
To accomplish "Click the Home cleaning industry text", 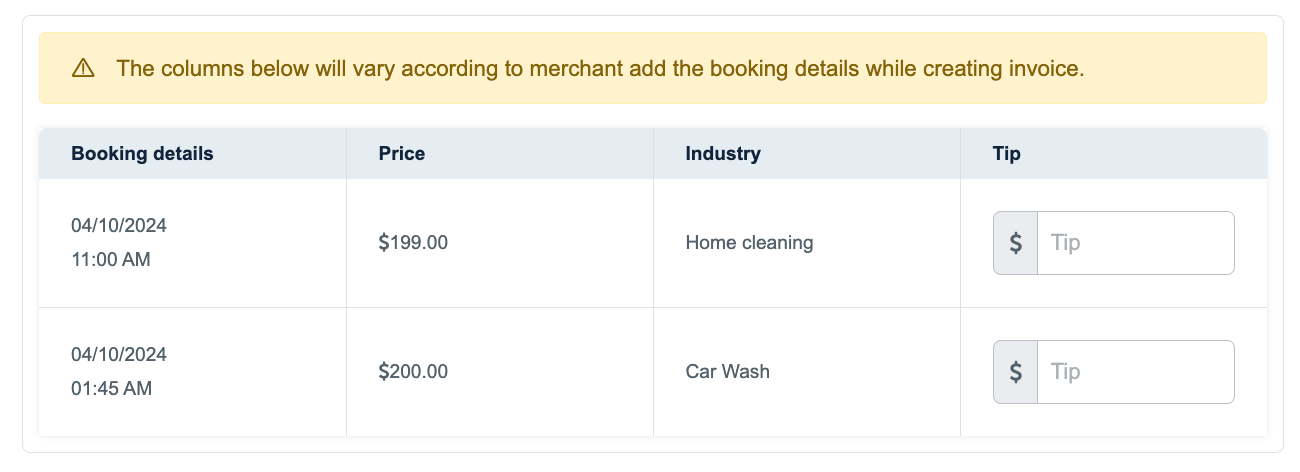I will point(749,243).
